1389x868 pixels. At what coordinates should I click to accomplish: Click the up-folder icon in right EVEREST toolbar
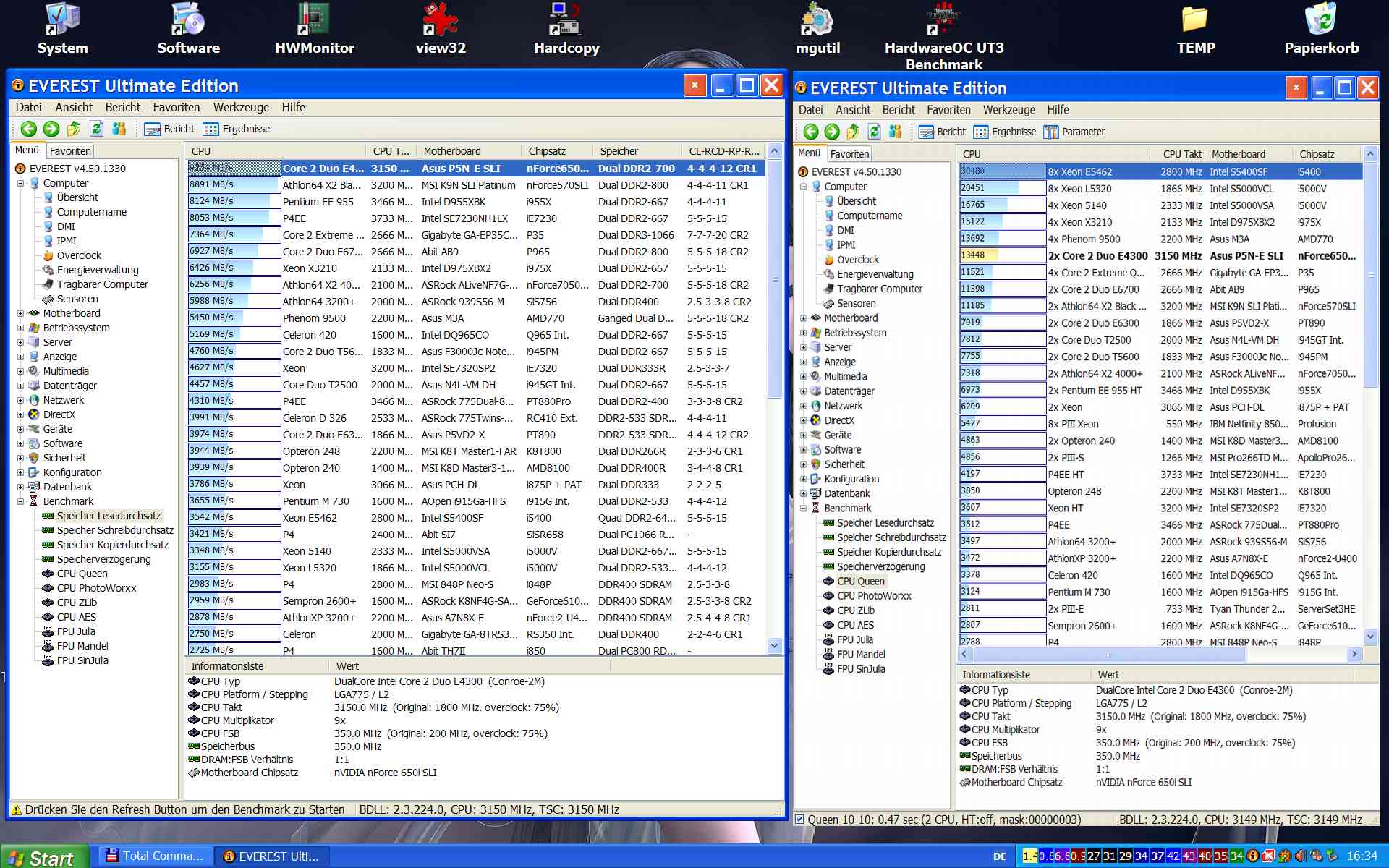(853, 132)
